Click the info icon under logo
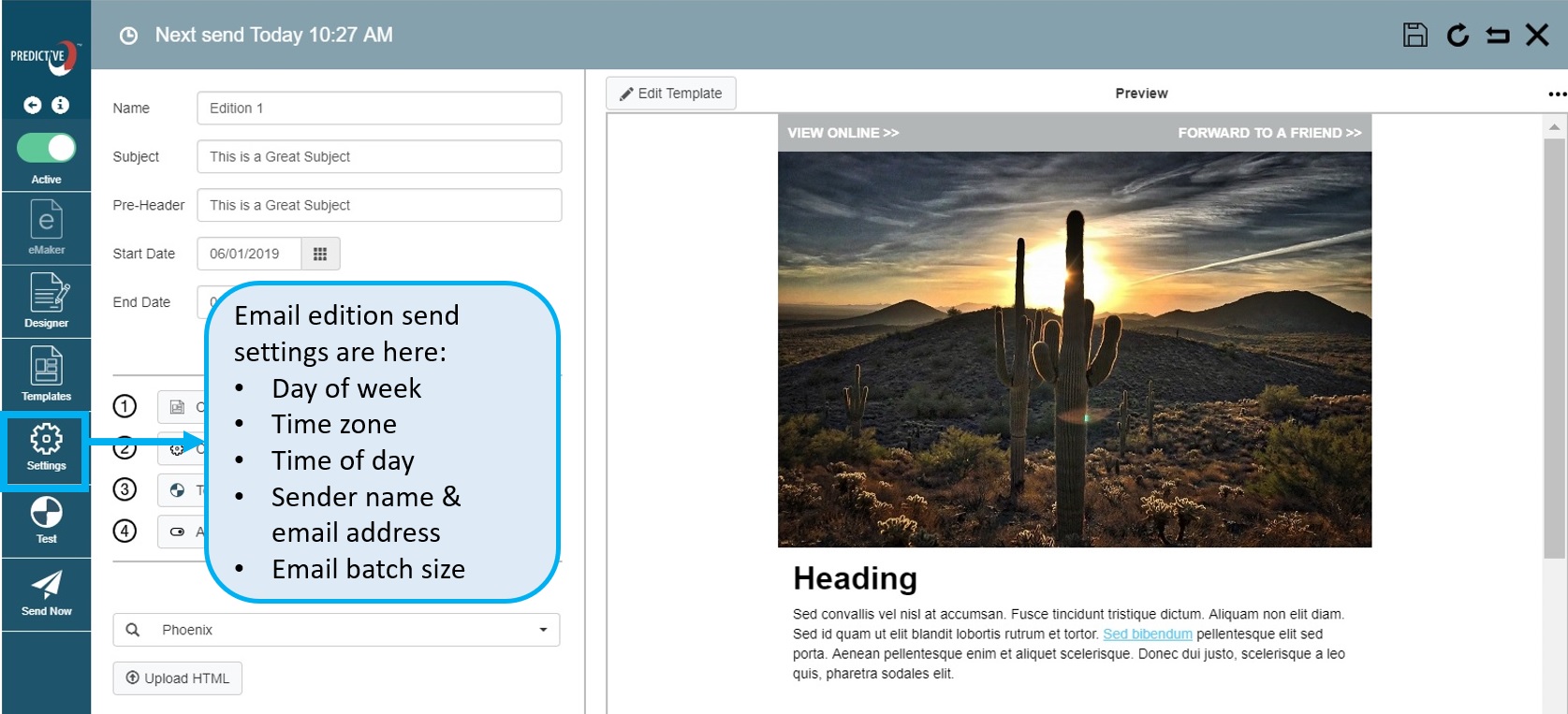The height and width of the screenshot is (714, 1568). [61, 105]
